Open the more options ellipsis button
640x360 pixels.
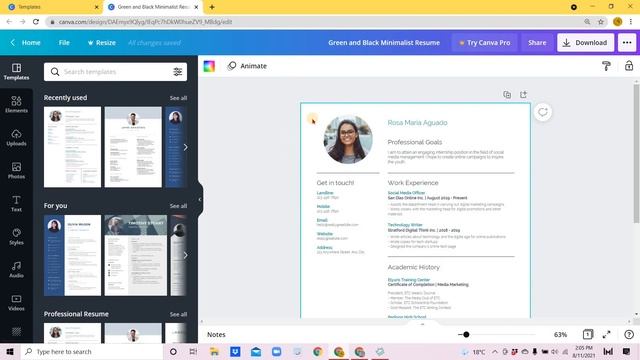[627, 42]
